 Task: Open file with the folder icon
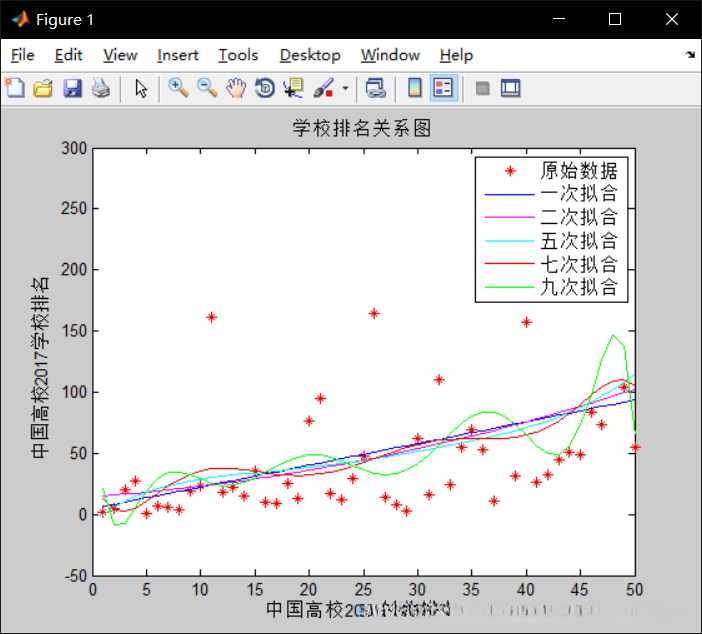click(43, 88)
